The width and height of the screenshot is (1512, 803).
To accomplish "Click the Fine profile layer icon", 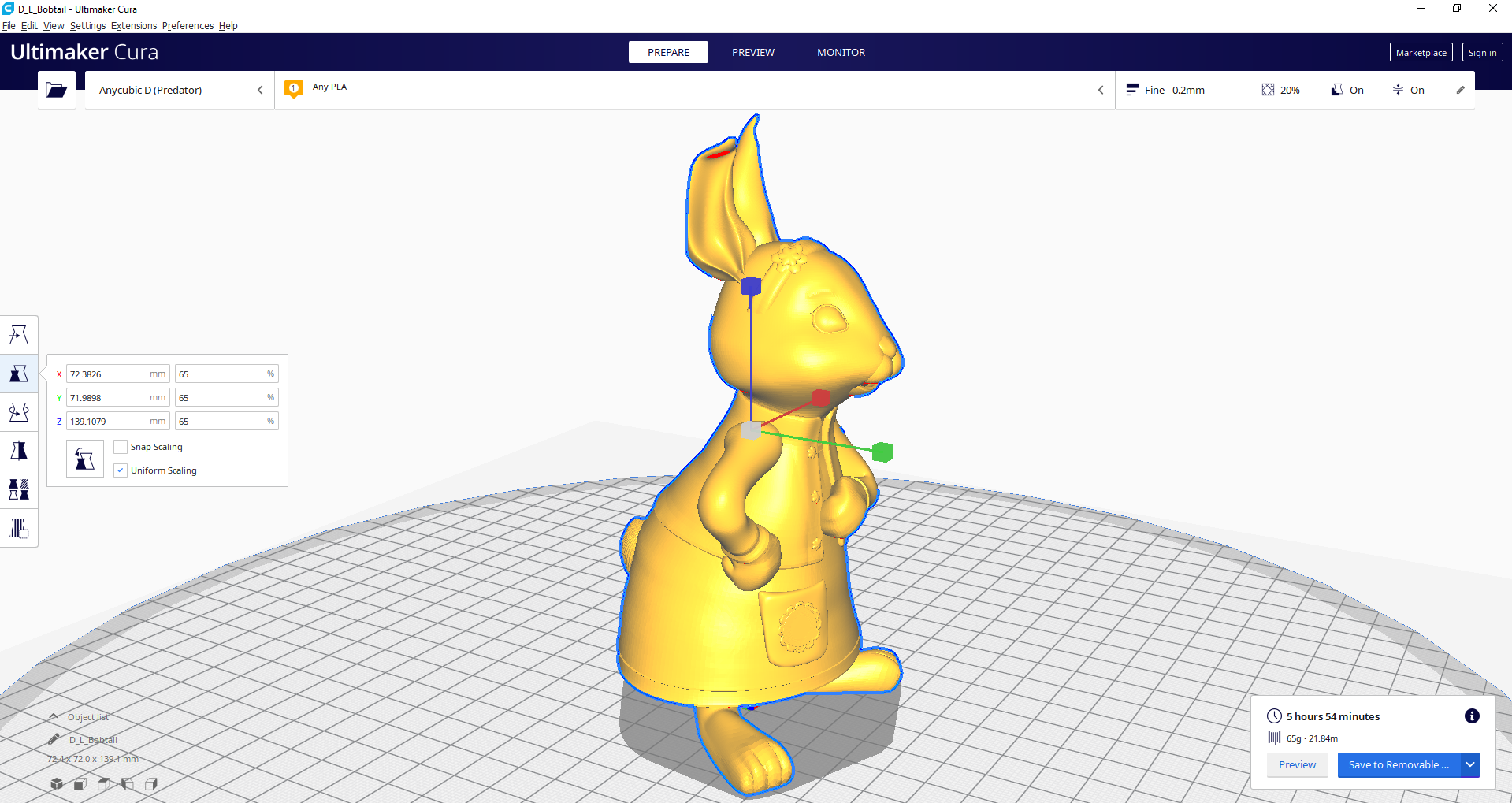I will point(1132,90).
